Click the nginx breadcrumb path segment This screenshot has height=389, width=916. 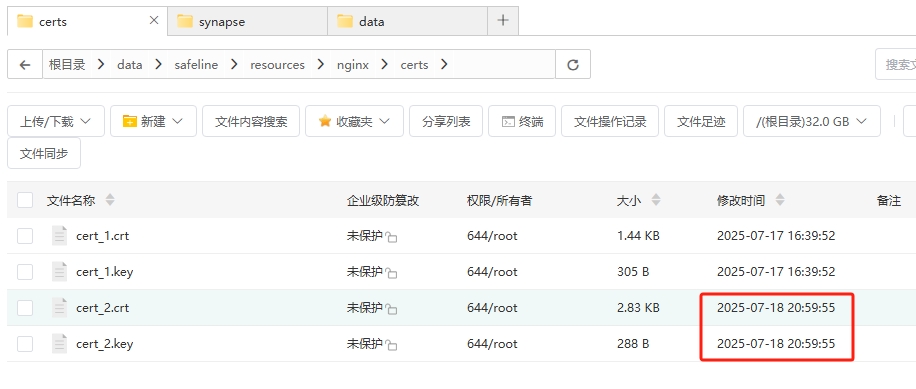coord(352,65)
